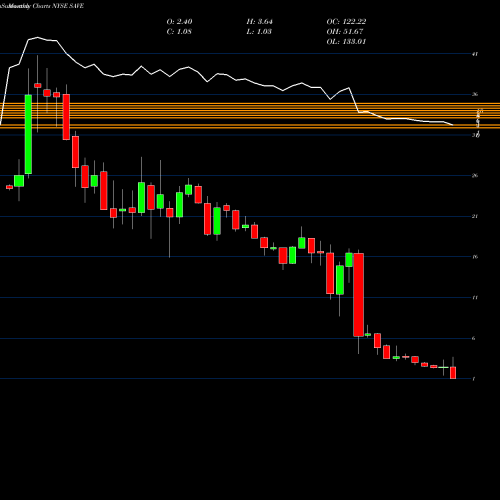Click the open price value "O: 2.40"
Viewport: 500px width, 500px height.
tap(179, 22)
